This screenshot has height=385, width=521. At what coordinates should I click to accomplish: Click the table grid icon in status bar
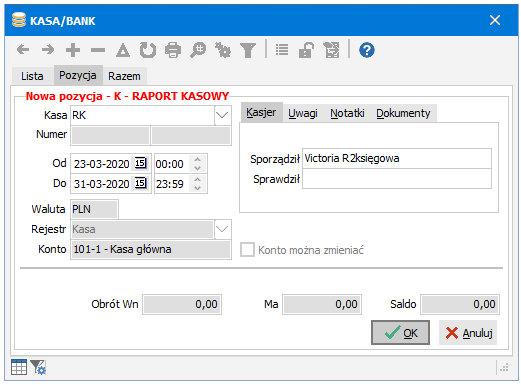pos(19,367)
